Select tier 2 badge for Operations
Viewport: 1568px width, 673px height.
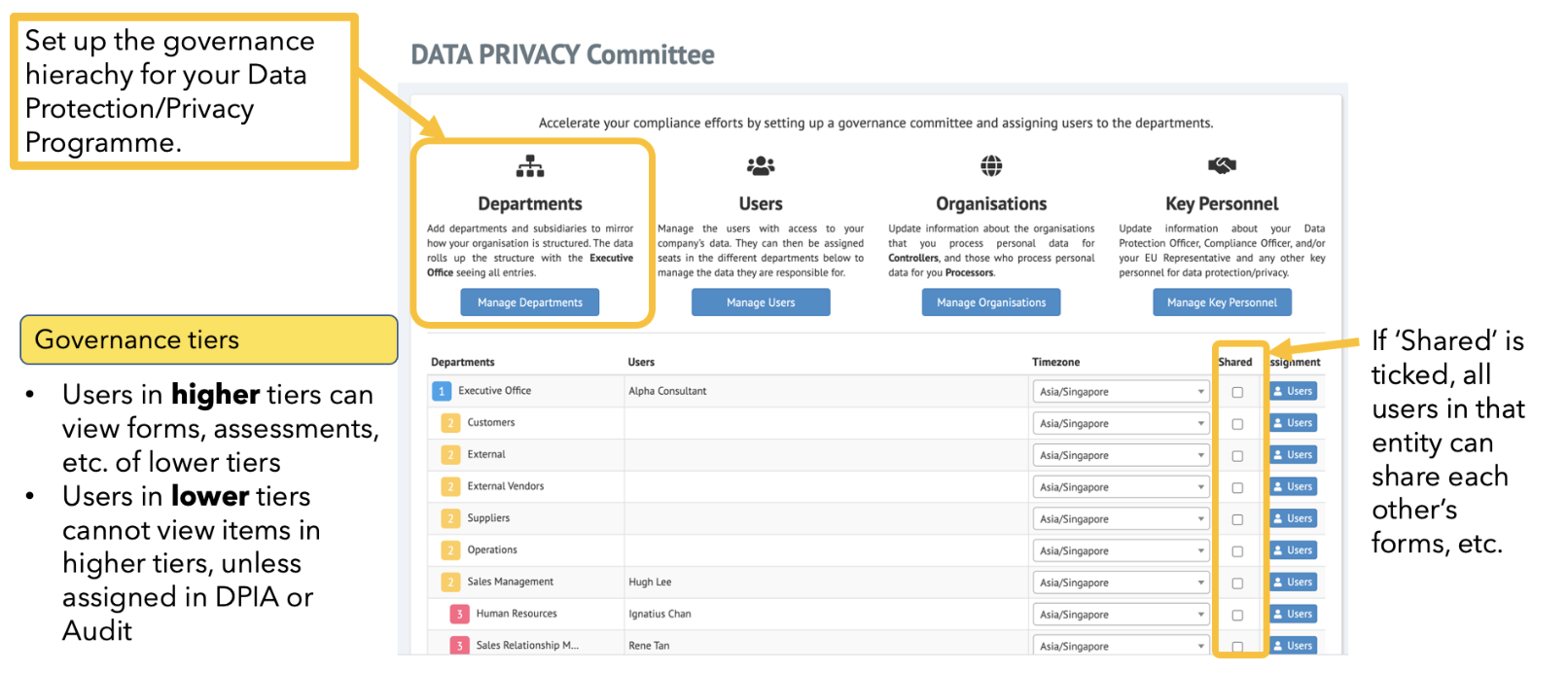[x=450, y=550]
